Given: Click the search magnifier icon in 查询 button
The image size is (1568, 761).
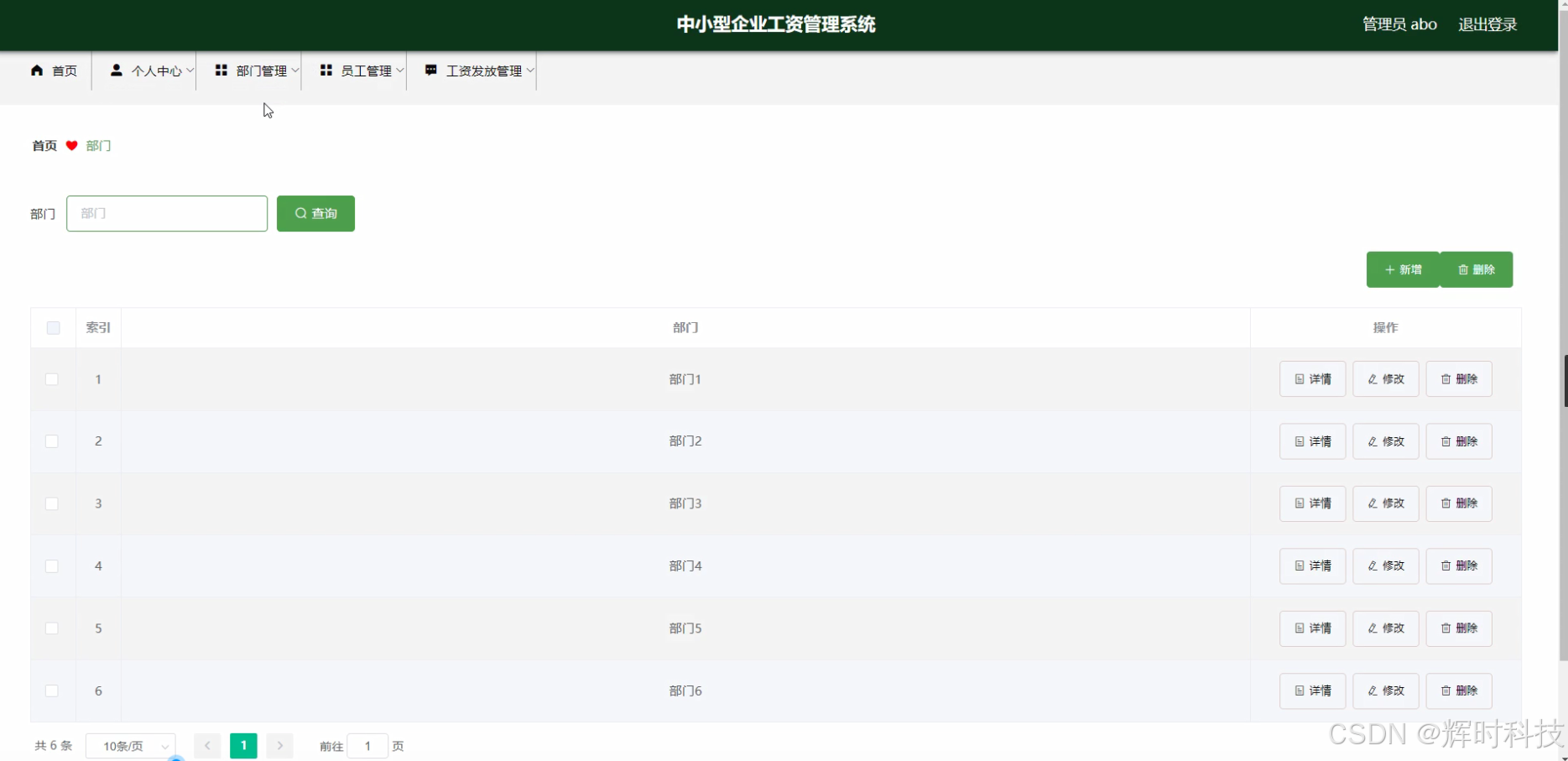Looking at the screenshot, I should [x=300, y=213].
